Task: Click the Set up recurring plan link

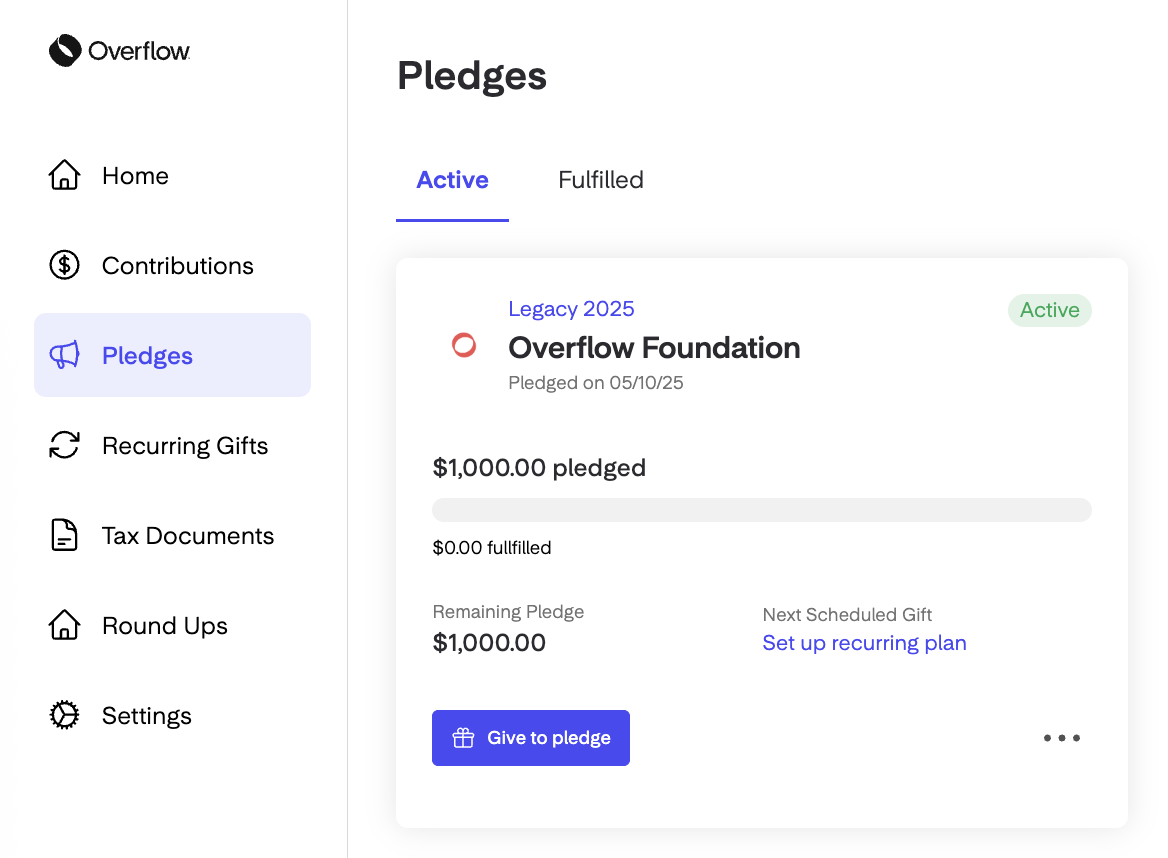Action: coord(864,643)
